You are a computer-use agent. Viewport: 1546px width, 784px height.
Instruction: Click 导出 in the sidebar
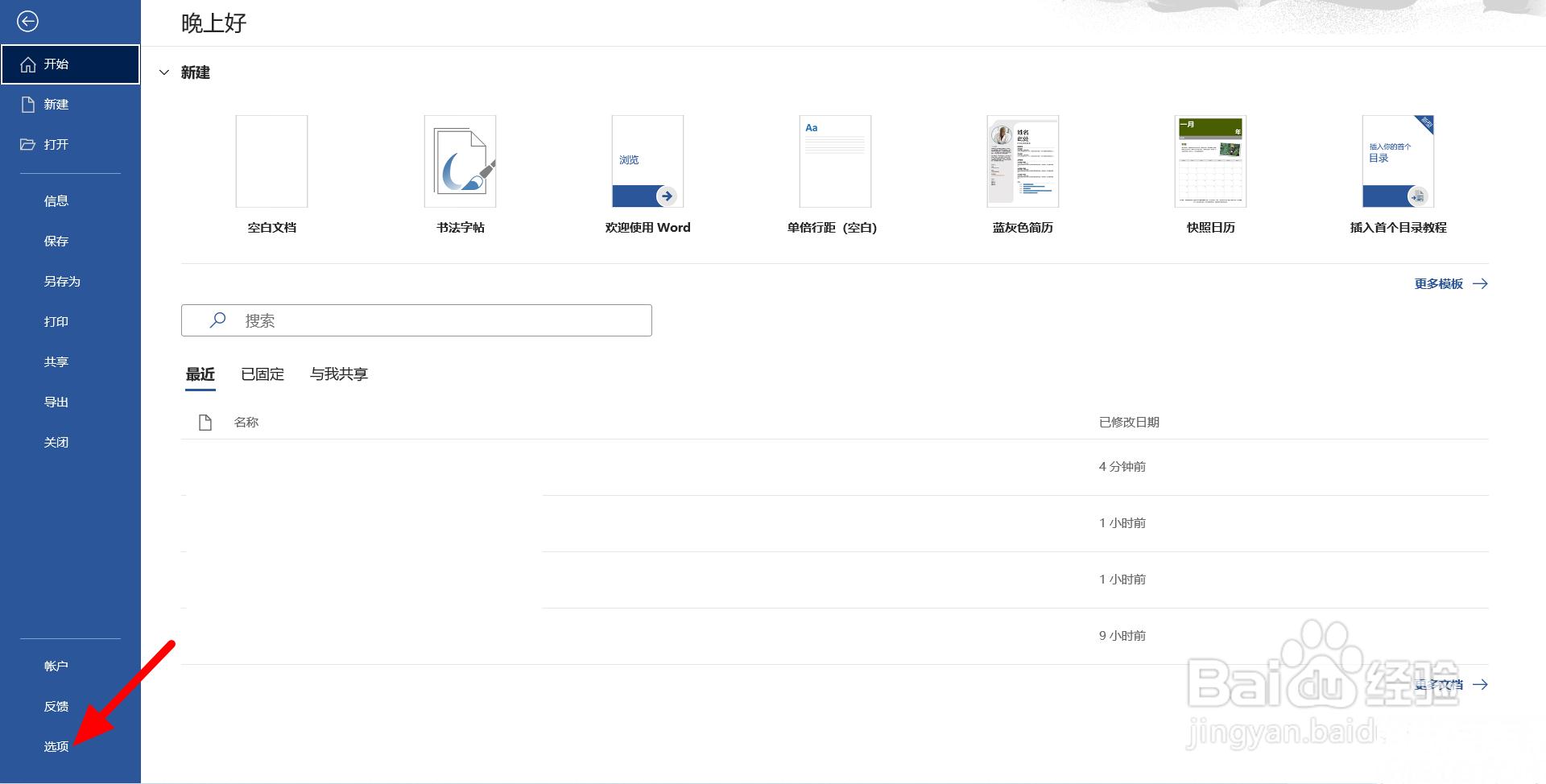coord(56,401)
